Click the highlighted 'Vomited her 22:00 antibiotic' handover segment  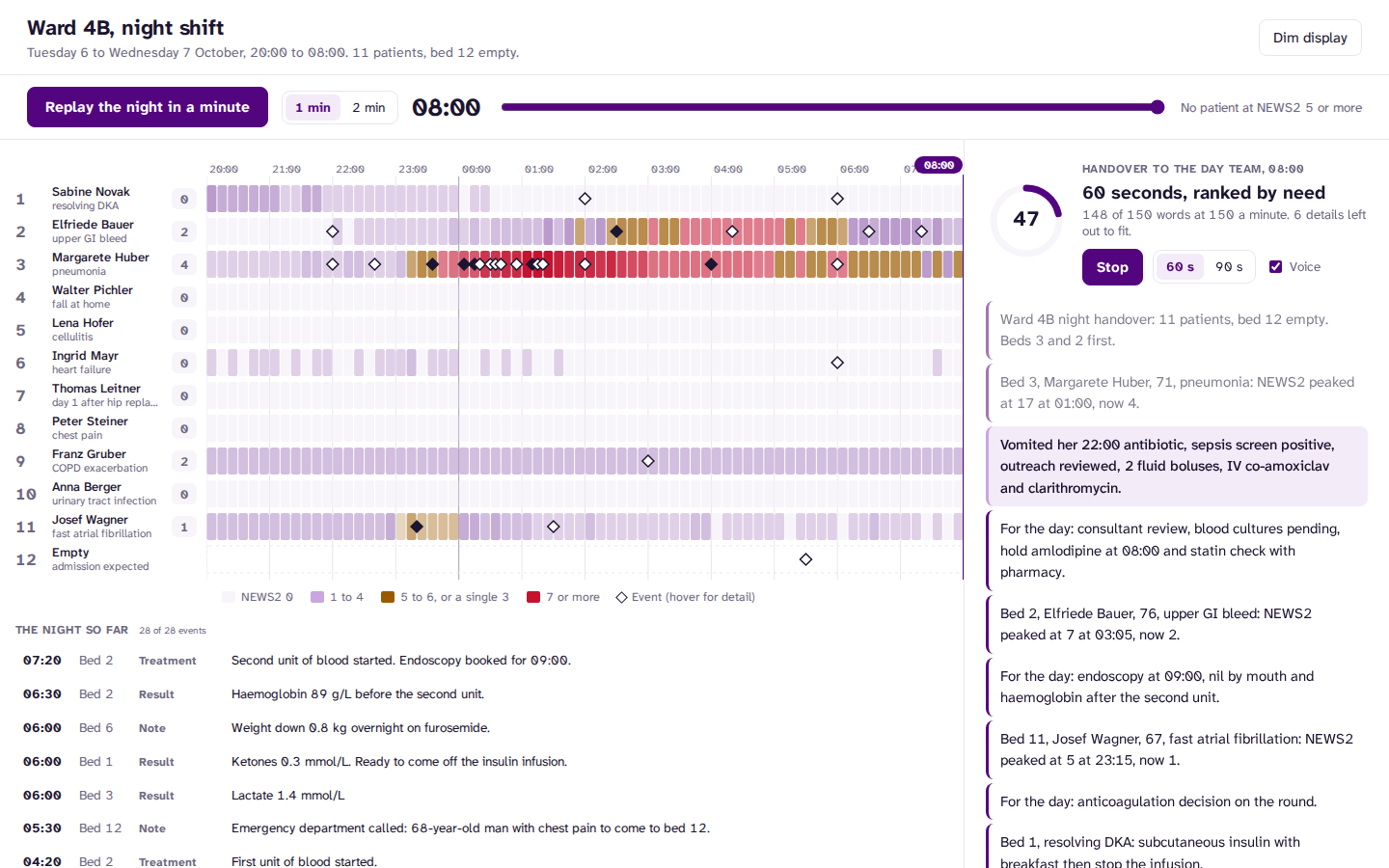pos(1177,467)
